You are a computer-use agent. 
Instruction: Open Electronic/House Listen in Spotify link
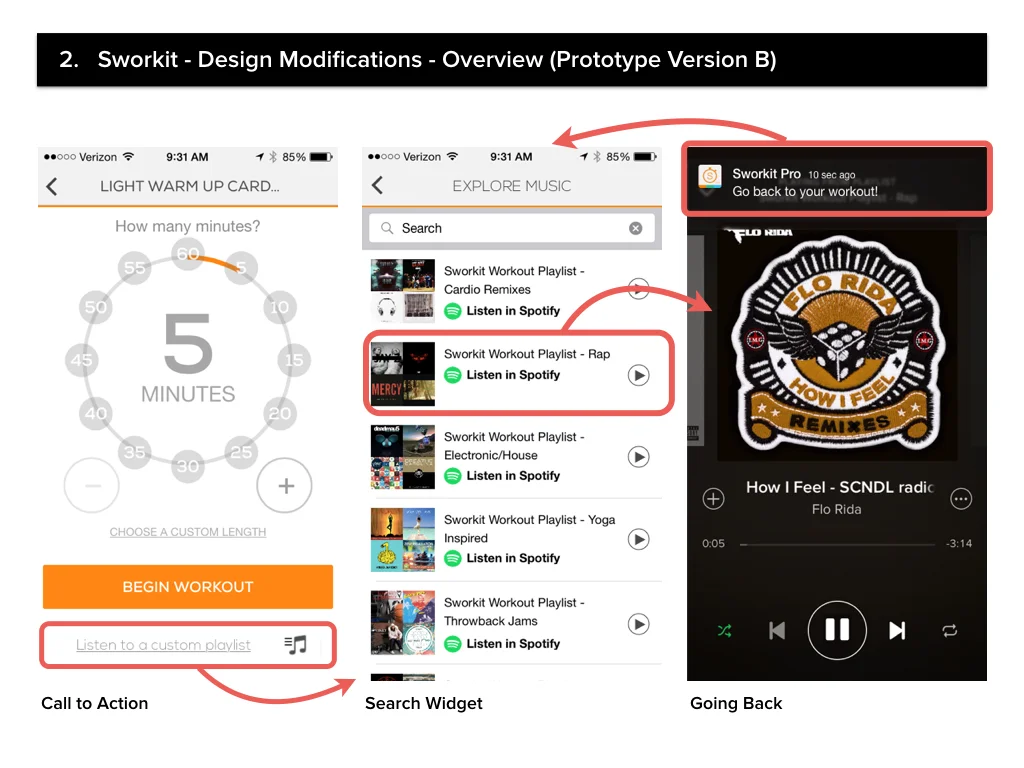pos(502,475)
